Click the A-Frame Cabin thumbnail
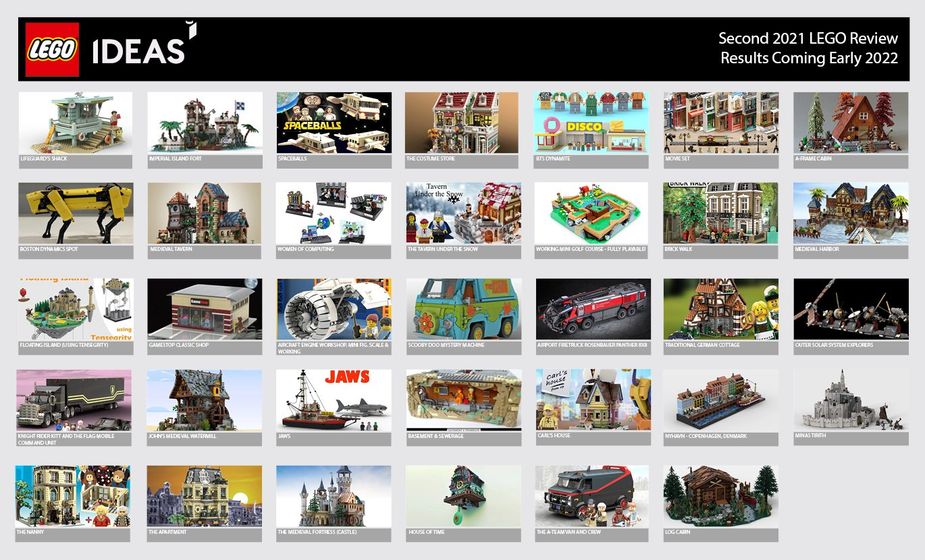Screen dimensions: 925x560 pos(850,123)
